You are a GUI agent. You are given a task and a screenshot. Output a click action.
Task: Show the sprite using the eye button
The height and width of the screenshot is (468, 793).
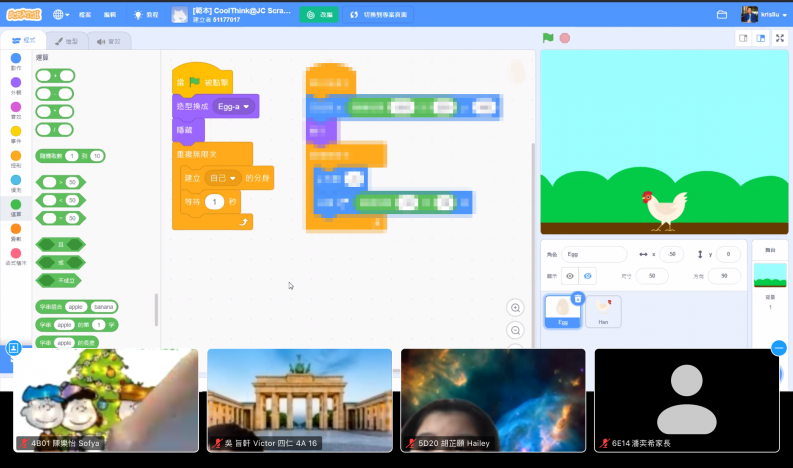tap(570, 276)
